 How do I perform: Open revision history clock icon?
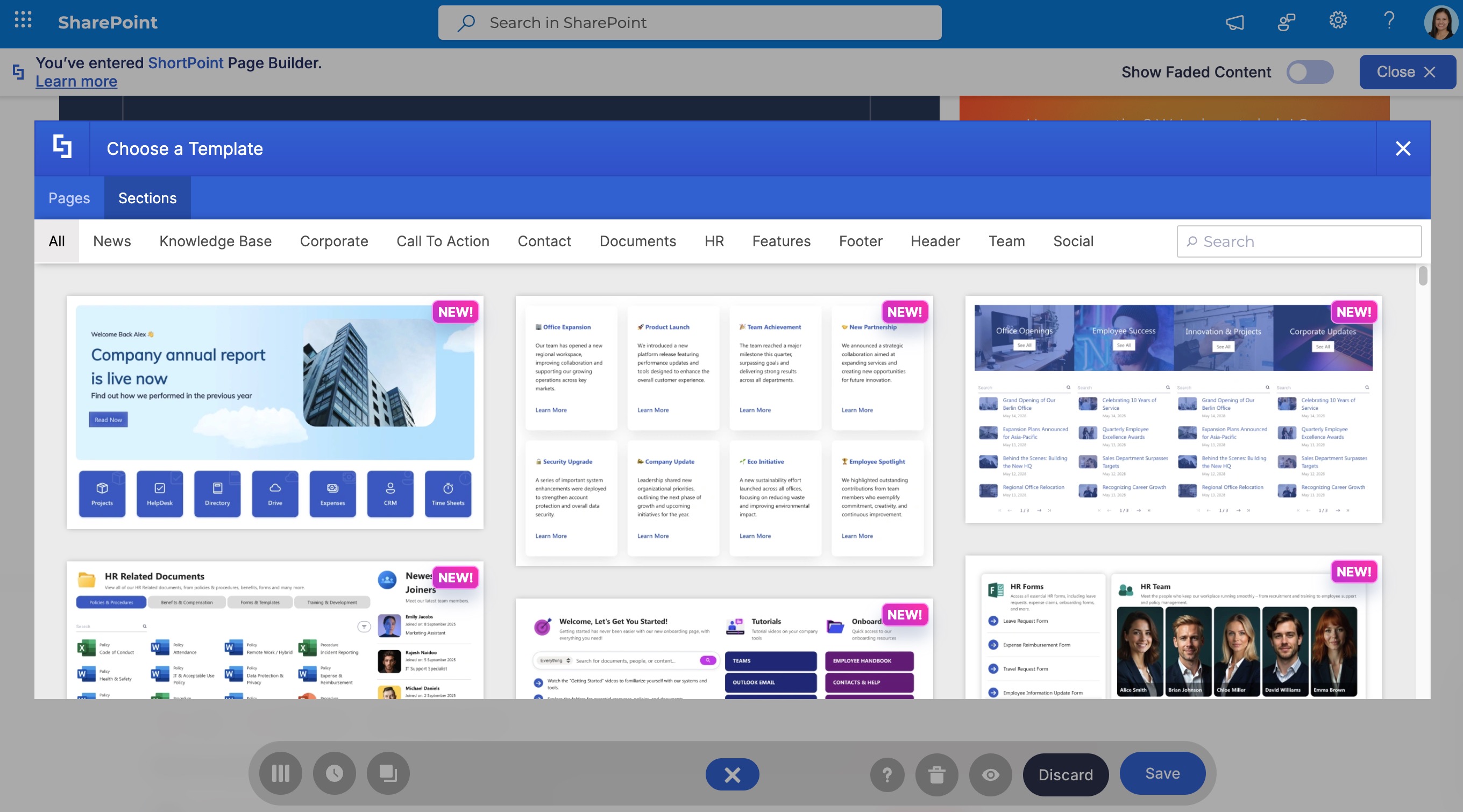pyautogui.click(x=334, y=773)
